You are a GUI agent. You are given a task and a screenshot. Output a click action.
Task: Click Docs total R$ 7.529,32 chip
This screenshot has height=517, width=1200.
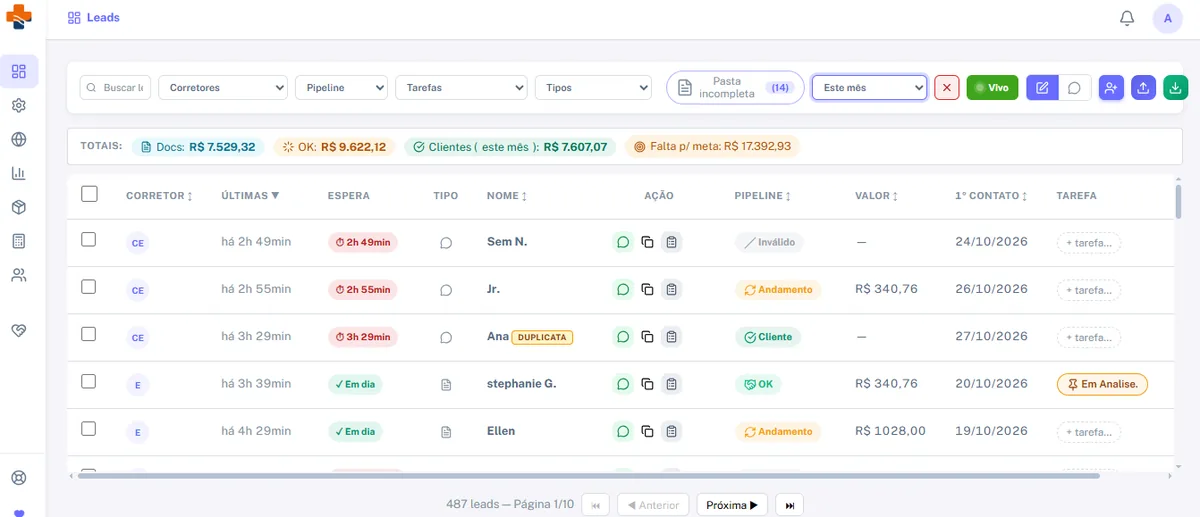click(197, 147)
